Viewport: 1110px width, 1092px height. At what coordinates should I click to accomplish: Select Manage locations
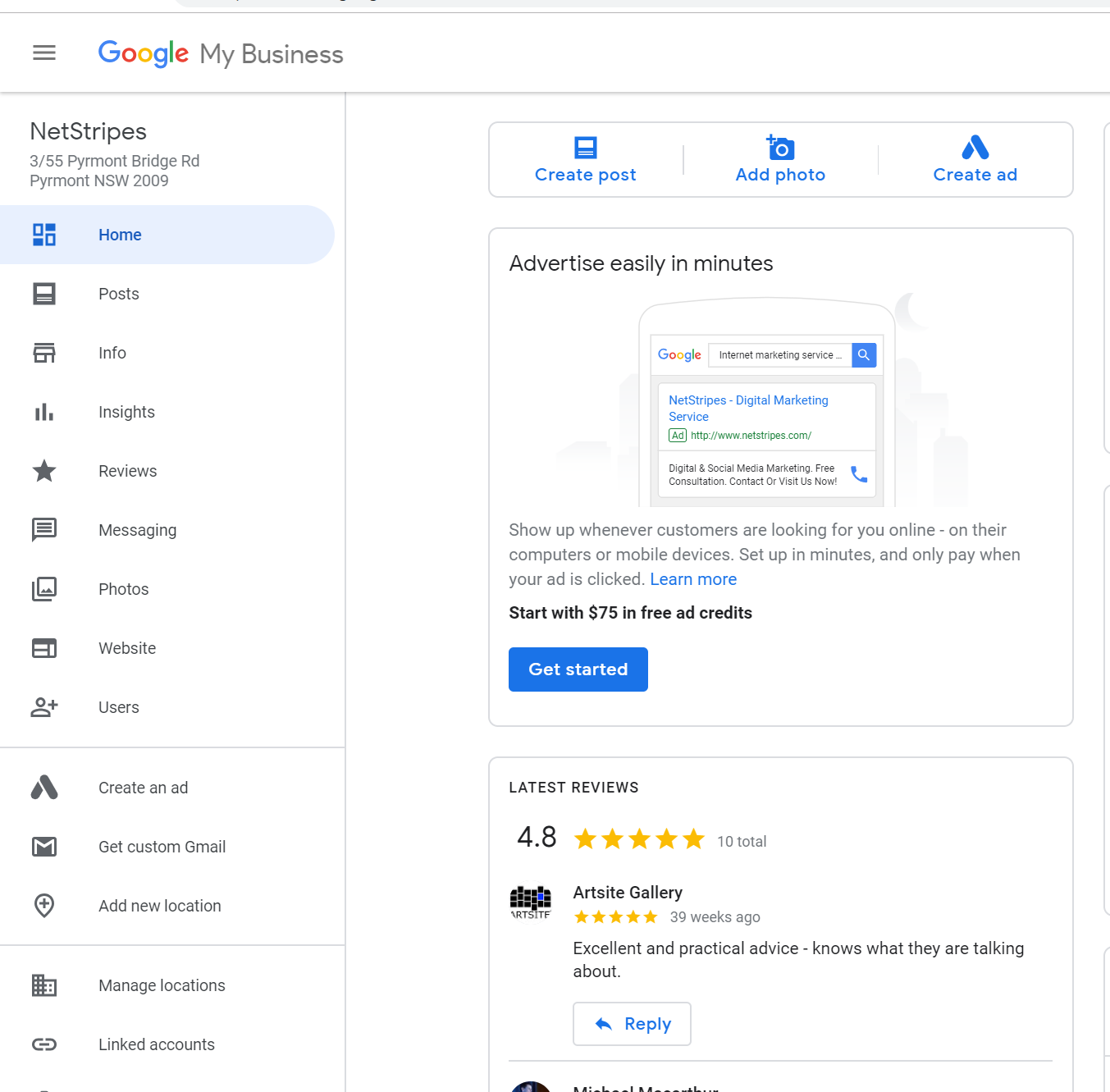point(167,985)
